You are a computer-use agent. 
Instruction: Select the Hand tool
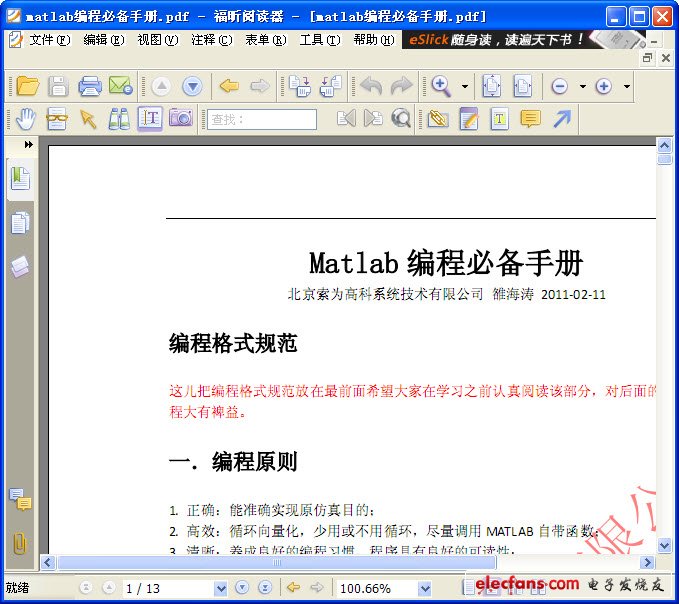pyautogui.click(x=26, y=119)
